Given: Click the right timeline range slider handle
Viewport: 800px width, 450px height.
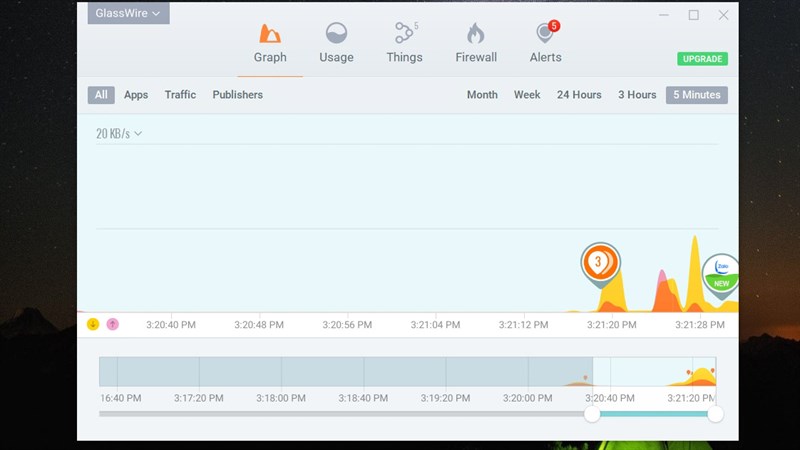Looking at the screenshot, I should pos(715,414).
